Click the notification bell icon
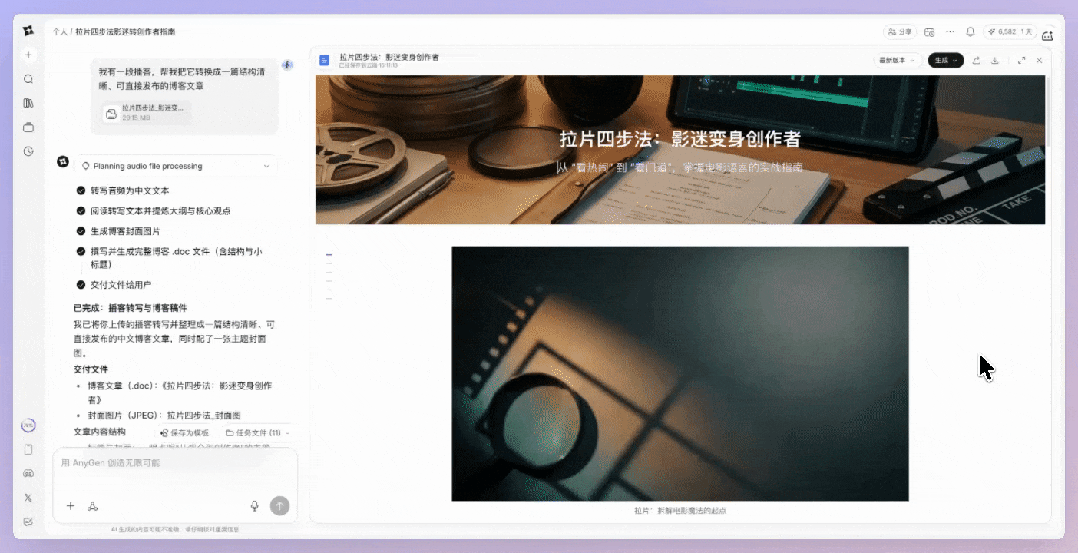This screenshot has width=1078, height=553. [x=970, y=32]
